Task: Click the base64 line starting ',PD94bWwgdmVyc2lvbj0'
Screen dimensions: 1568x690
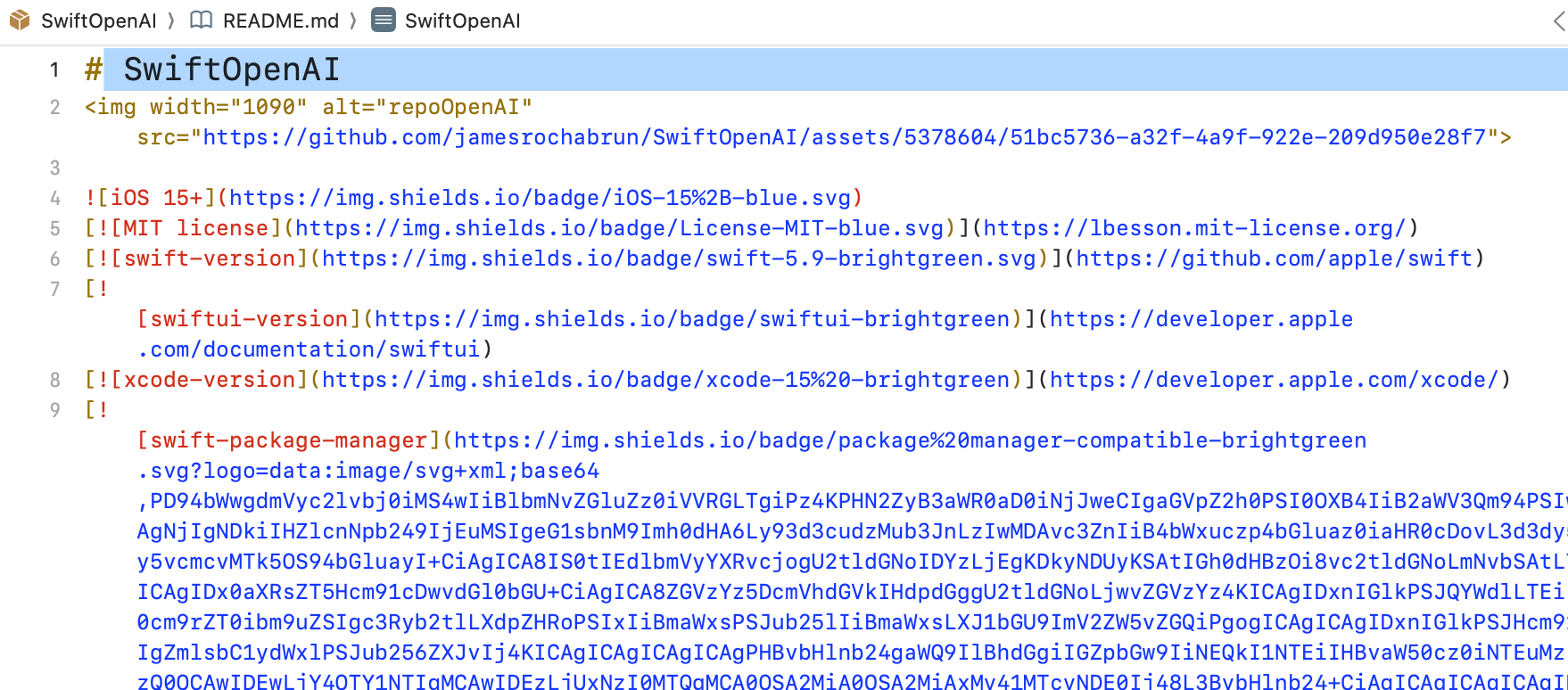Action: [x=852, y=501]
